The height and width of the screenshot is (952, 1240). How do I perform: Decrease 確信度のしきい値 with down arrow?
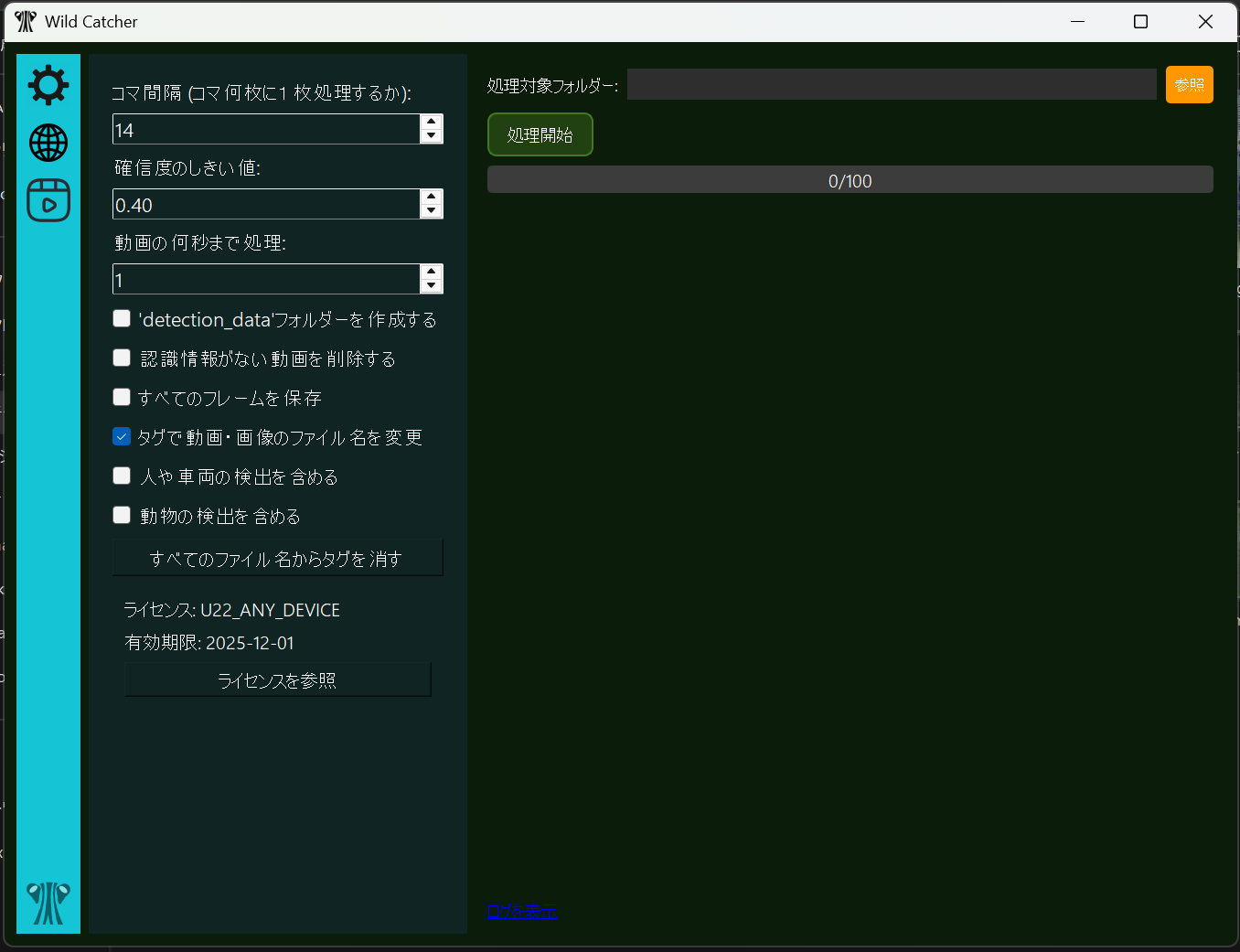432,211
